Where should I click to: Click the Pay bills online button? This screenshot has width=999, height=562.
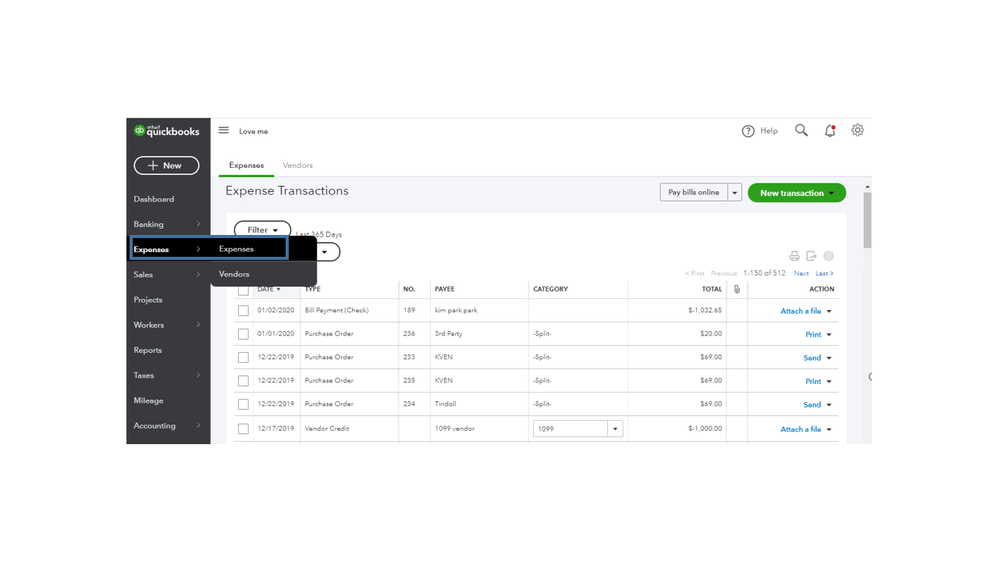coord(694,192)
